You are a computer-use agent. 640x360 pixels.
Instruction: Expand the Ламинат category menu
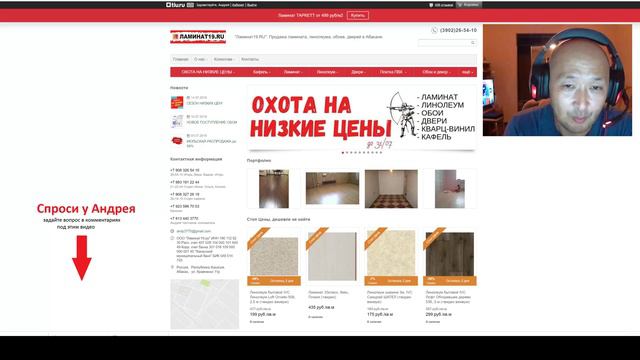click(293, 72)
